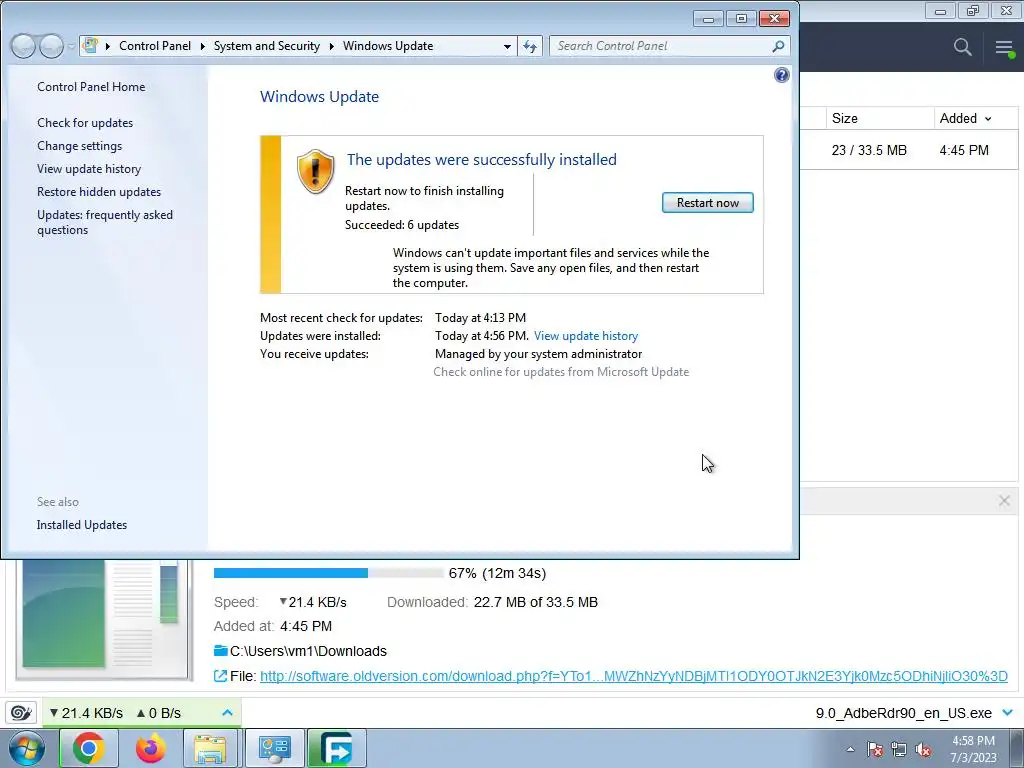Open the recent pages dropdown arrow
This screenshot has width=1024, height=768.
tap(71, 46)
